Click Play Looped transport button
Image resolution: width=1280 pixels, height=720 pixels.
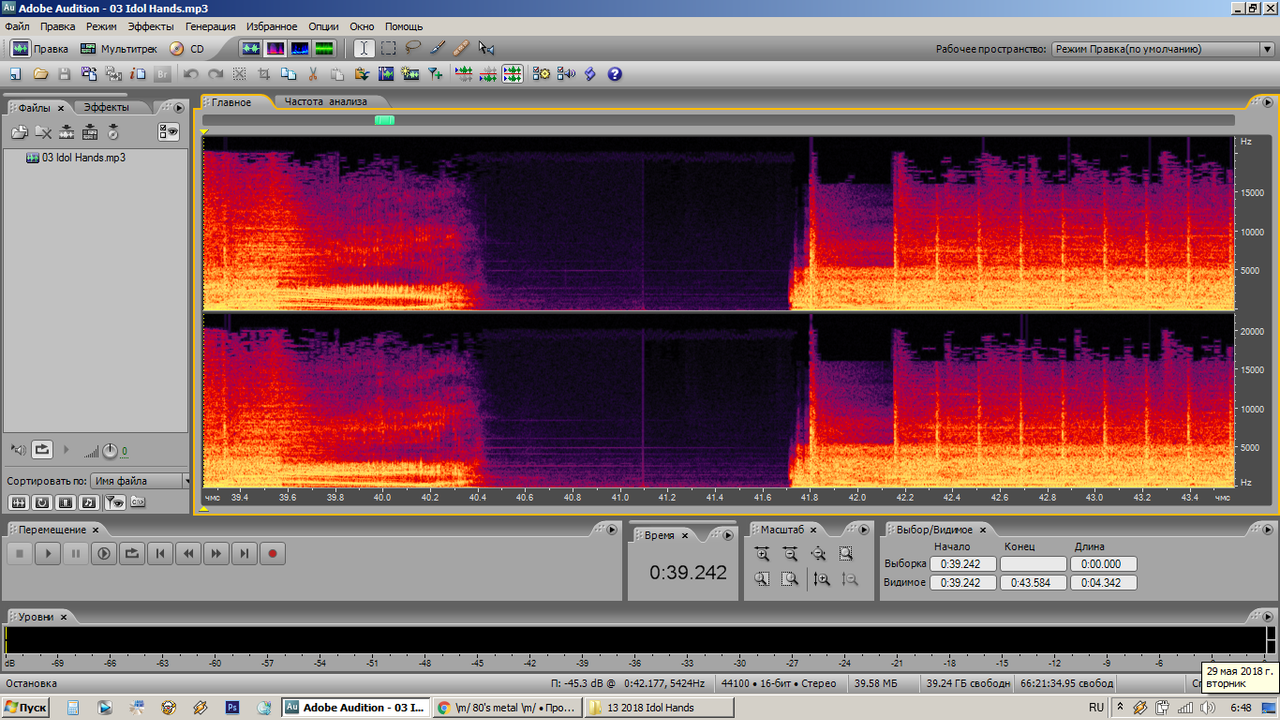pyautogui.click(x=132, y=553)
